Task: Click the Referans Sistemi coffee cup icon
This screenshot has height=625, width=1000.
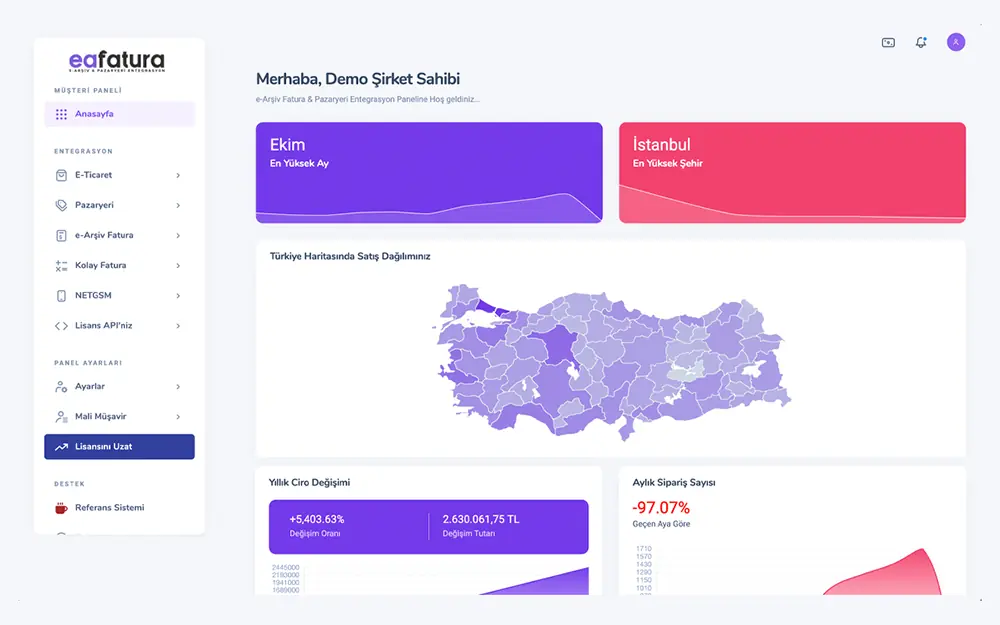Action: pos(61,508)
